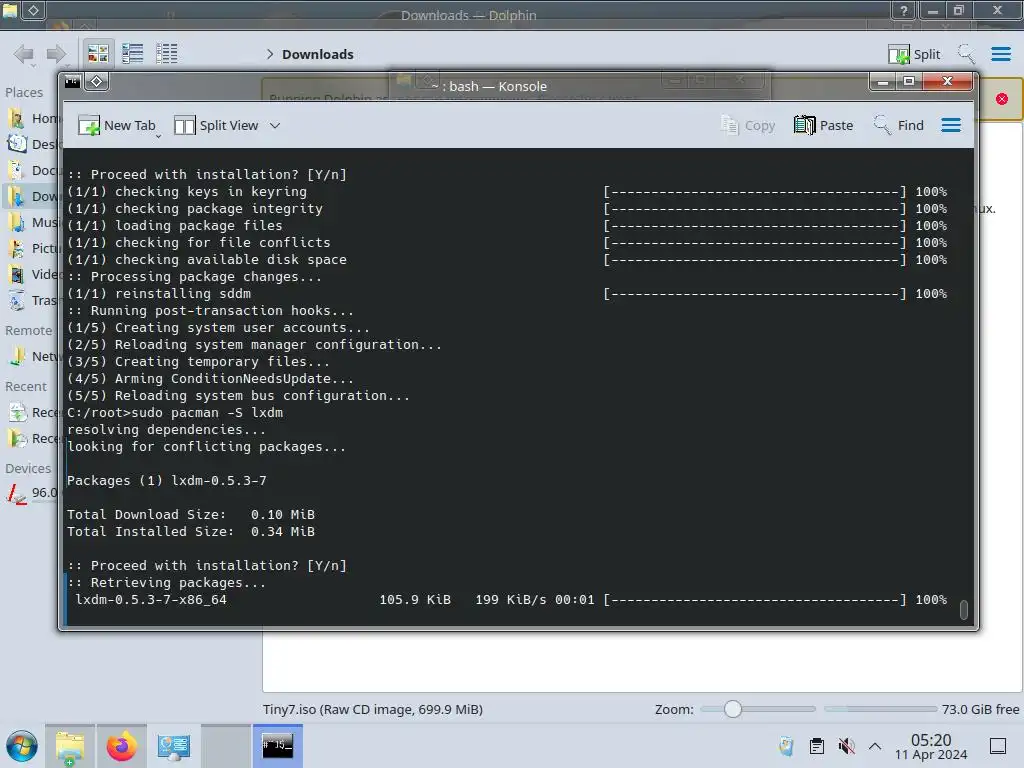
Task: Open Network in Dolphin Remote section
Action: (x=33, y=356)
